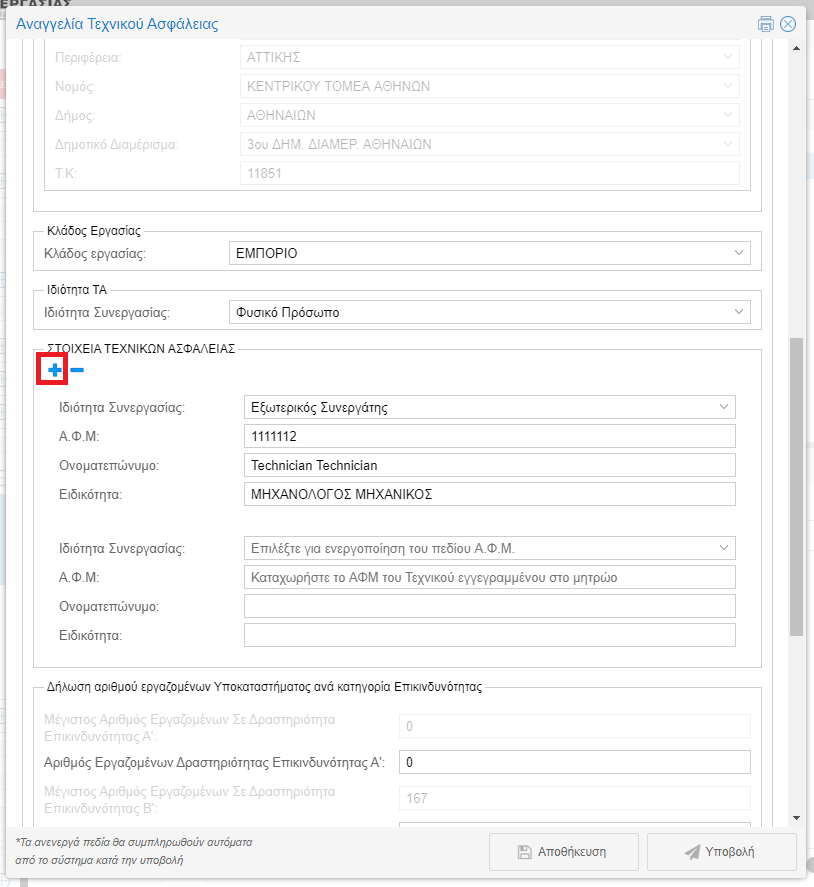
Task: Click the Μέγιστος Αριθμός Επικινδυνότητας Α' field
Action: (575, 726)
